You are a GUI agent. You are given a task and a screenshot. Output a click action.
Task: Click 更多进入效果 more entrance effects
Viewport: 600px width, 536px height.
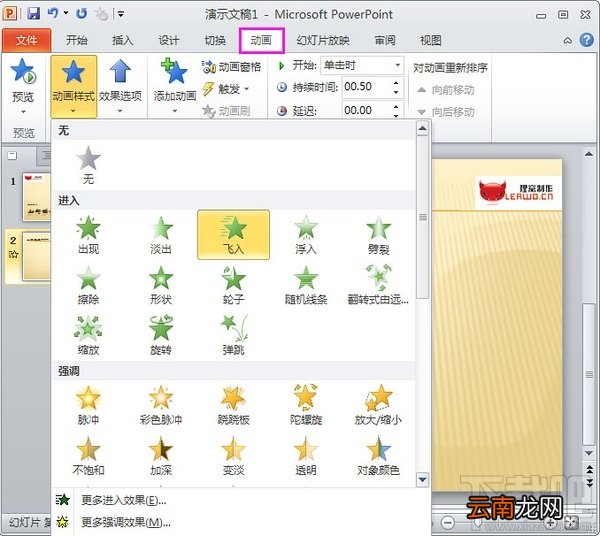click(123, 500)
